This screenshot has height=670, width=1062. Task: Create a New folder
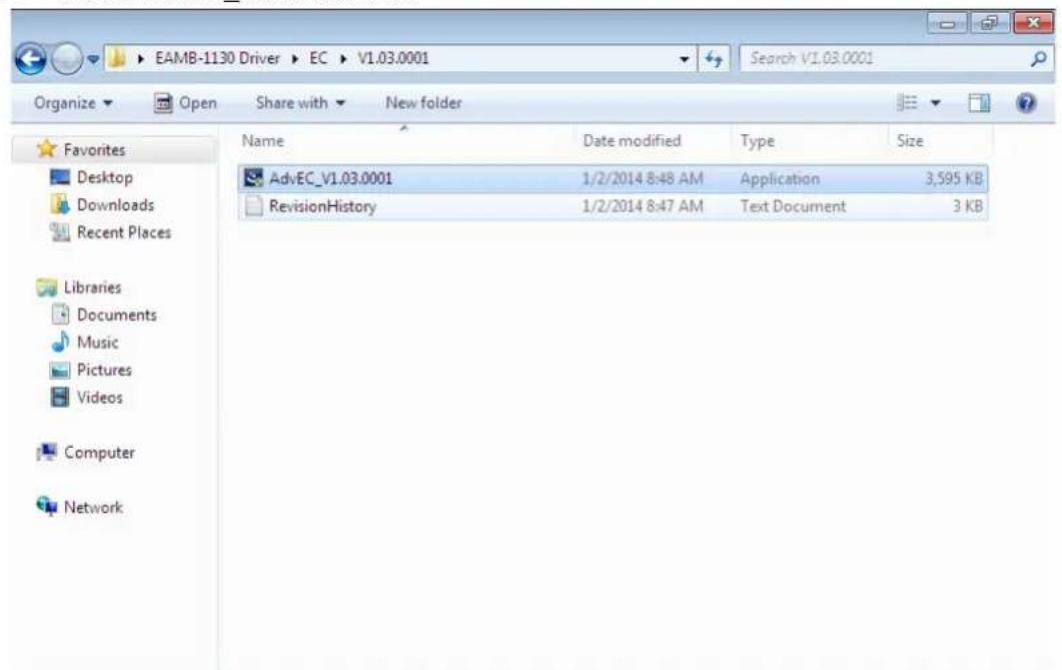coord(423,103)
